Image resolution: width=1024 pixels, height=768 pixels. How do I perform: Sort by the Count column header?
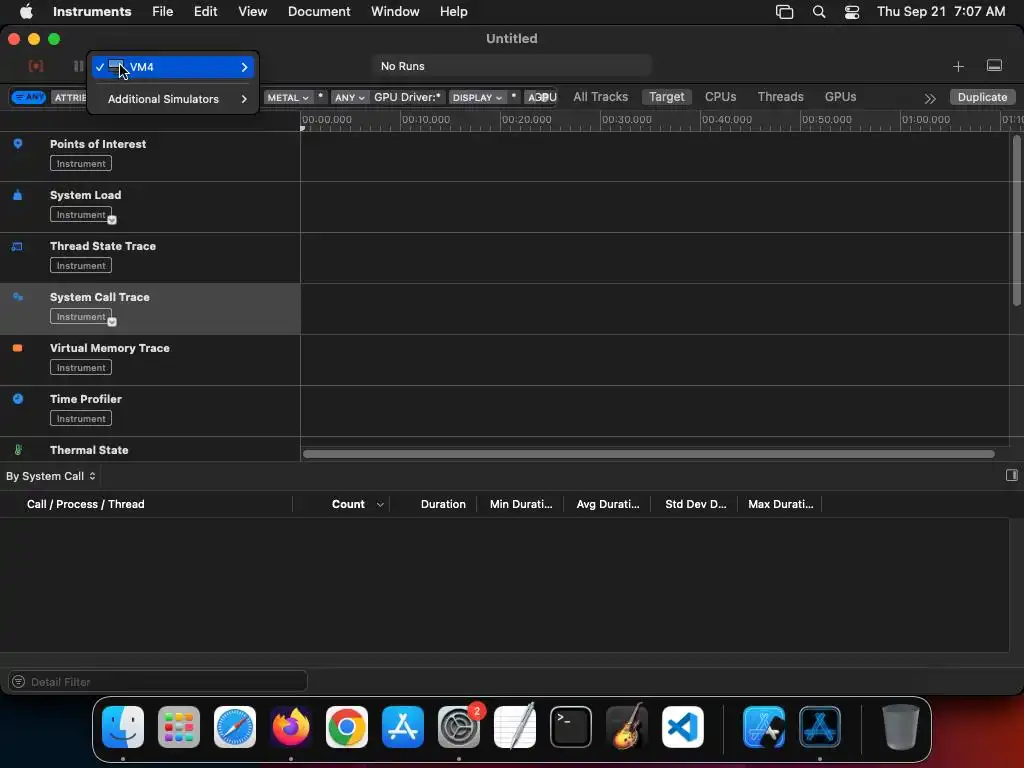tap(348, 504)
